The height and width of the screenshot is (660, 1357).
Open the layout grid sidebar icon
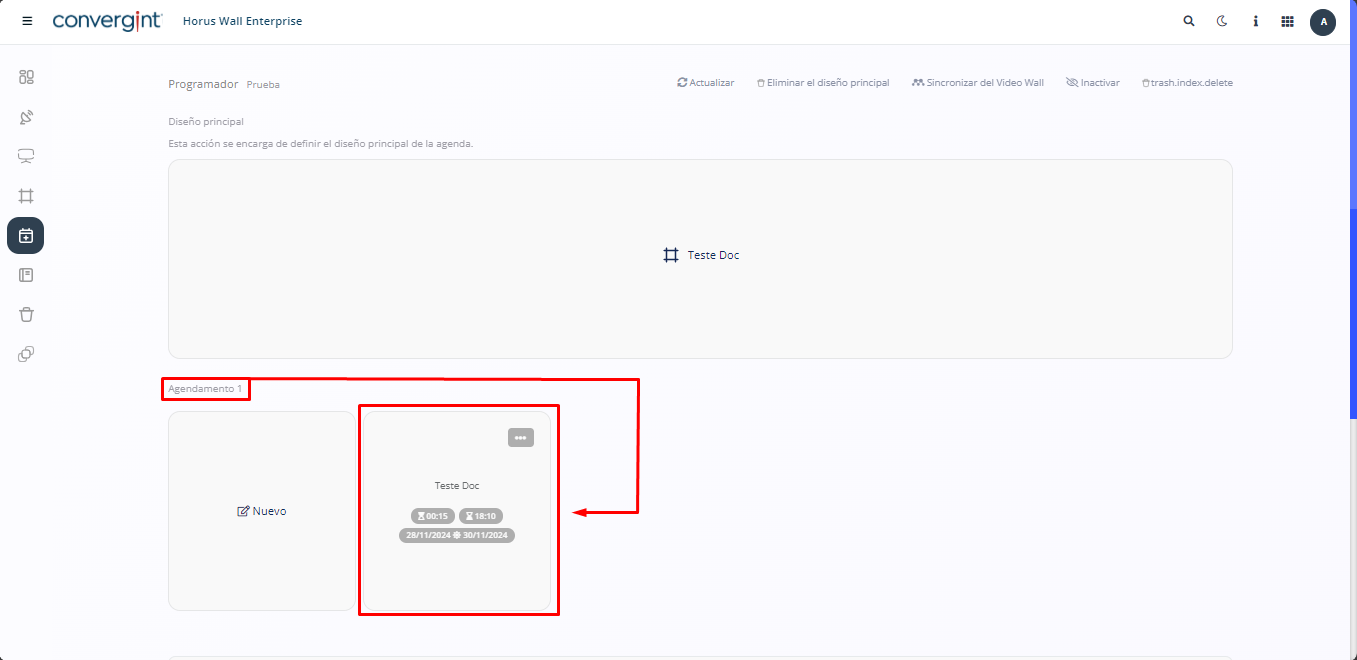(26, 196)
